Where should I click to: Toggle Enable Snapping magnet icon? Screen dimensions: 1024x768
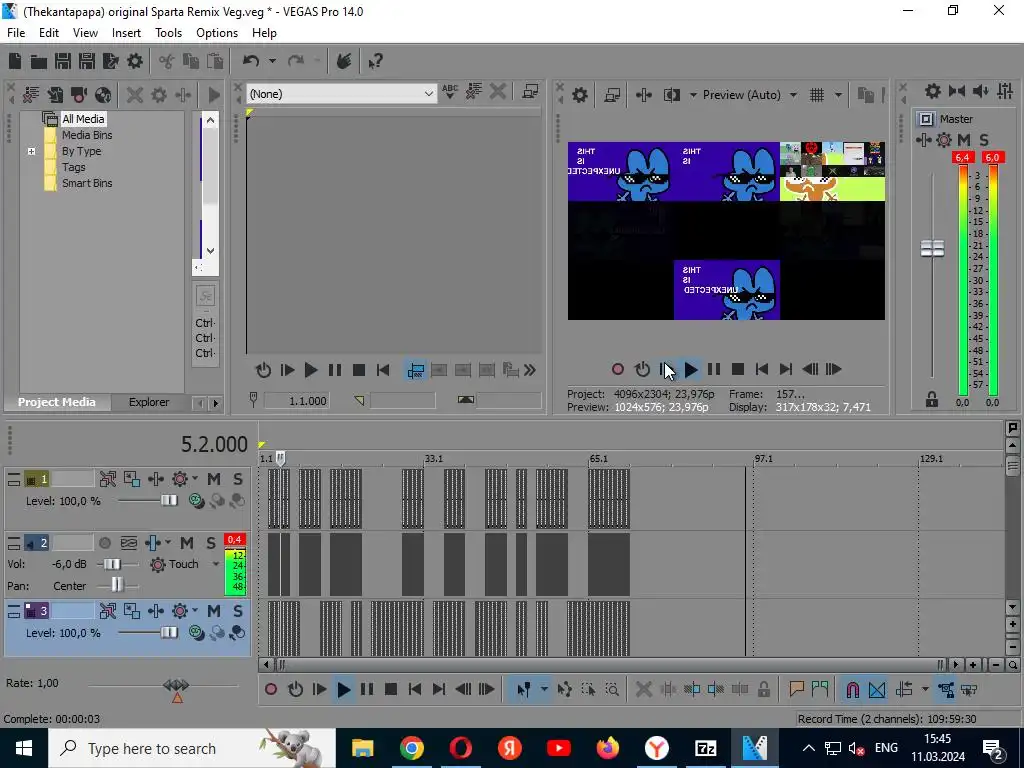[x=852, y=689]
